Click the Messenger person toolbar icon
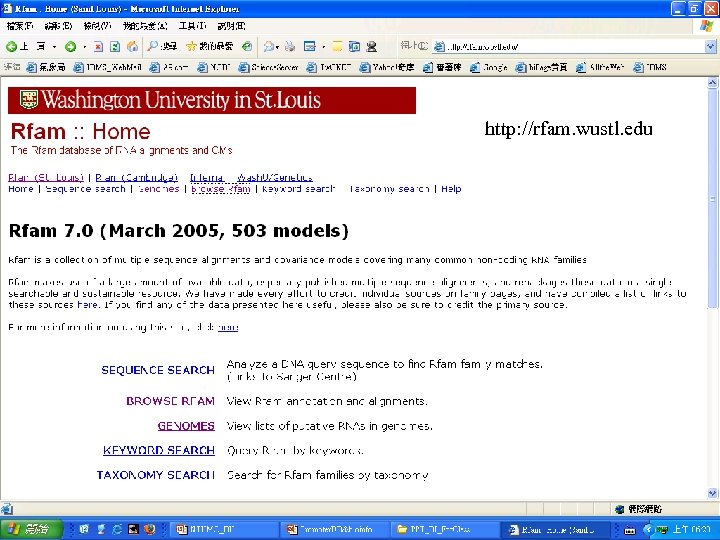 point(371,46)
